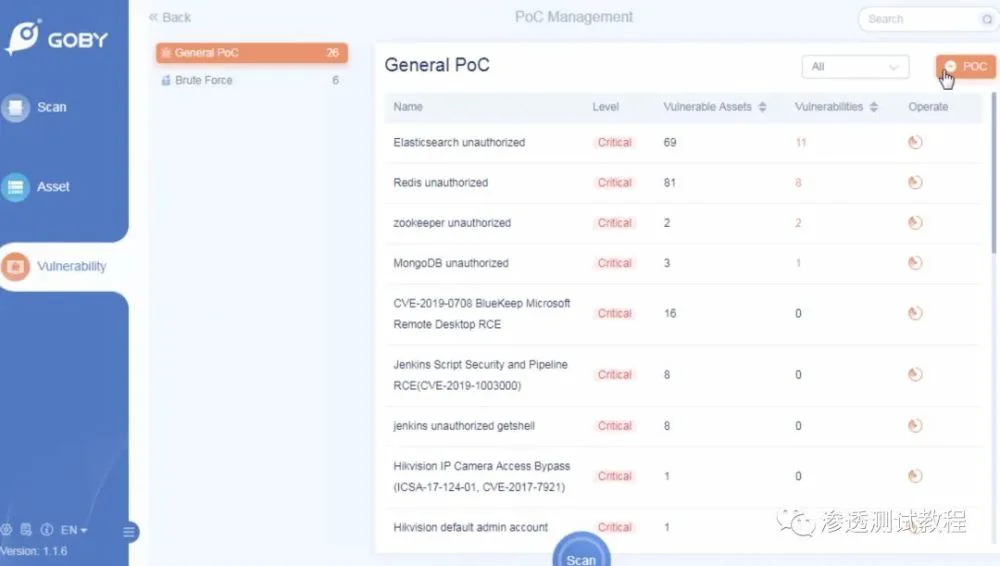
Task: Select 'Redis unauthorized' name
Action: [x=441, y=182]
